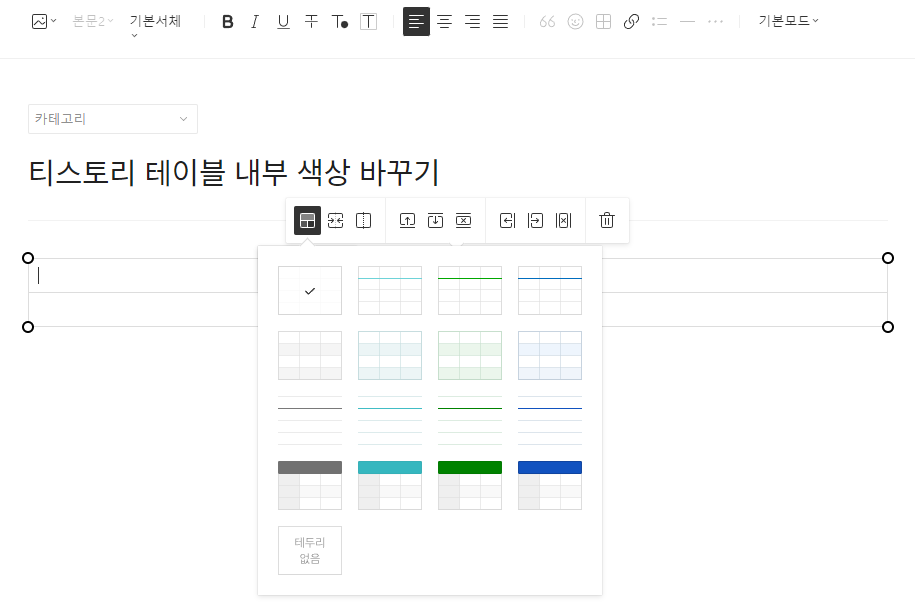The image size is (915, 615).
Task: Justify the text
Action: click(x=500, y=22)
